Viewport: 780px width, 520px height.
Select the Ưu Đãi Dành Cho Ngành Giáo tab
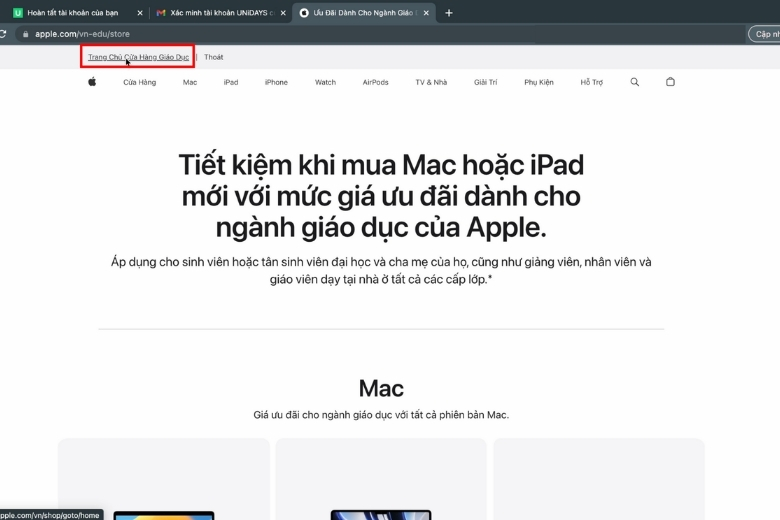[x=363, y=13]
